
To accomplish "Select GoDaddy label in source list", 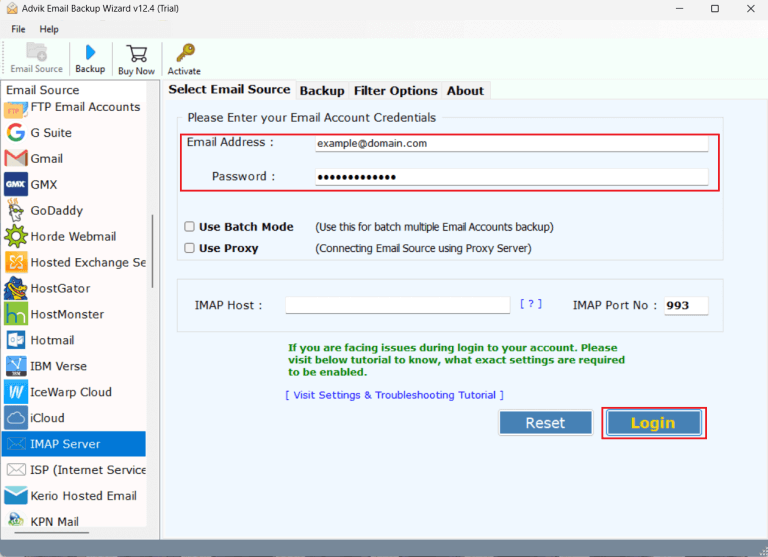I will point(57,210).
